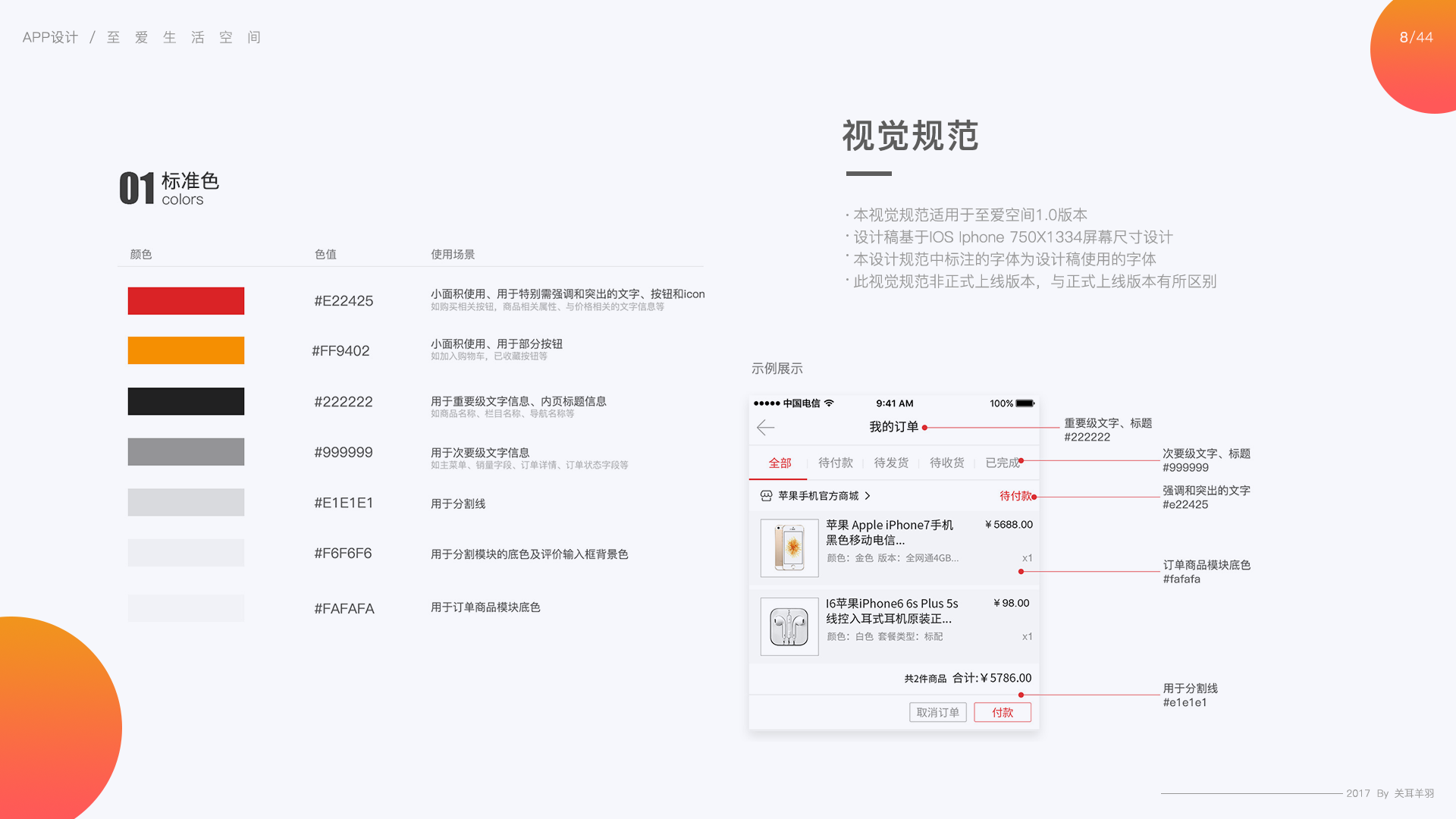Click the battery icon in phone status bar
This screenshot has height=819, width=1456.
tap(1025, 403)
